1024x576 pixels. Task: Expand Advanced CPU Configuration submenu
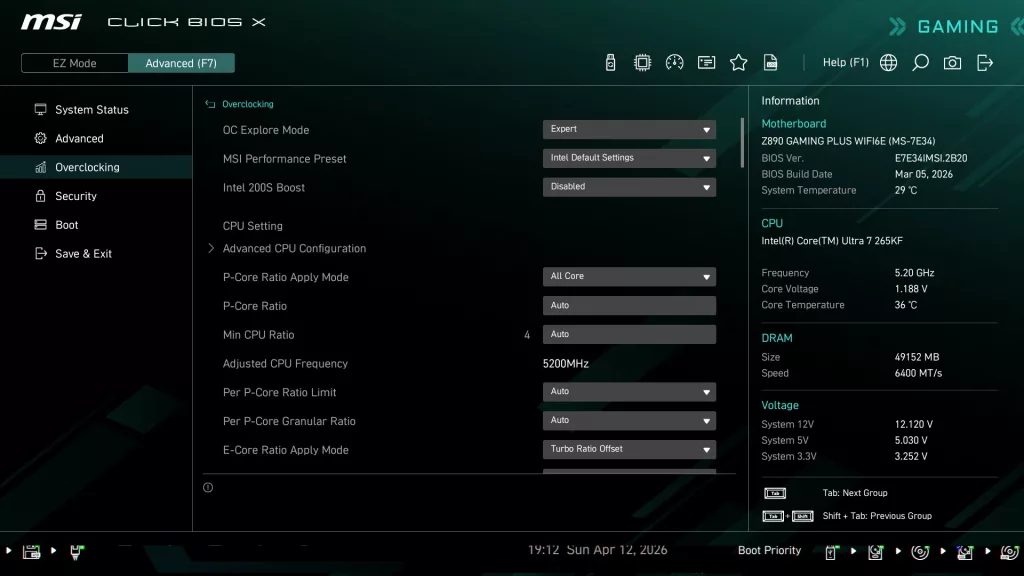coord(294,248)
